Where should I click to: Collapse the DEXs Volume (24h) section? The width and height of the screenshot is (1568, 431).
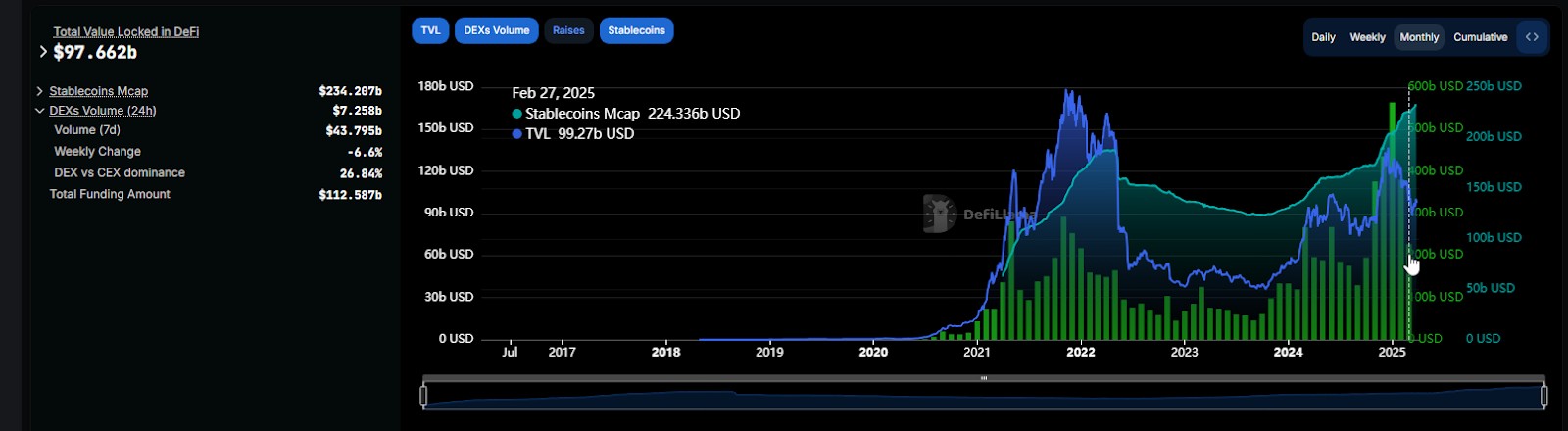39,111
